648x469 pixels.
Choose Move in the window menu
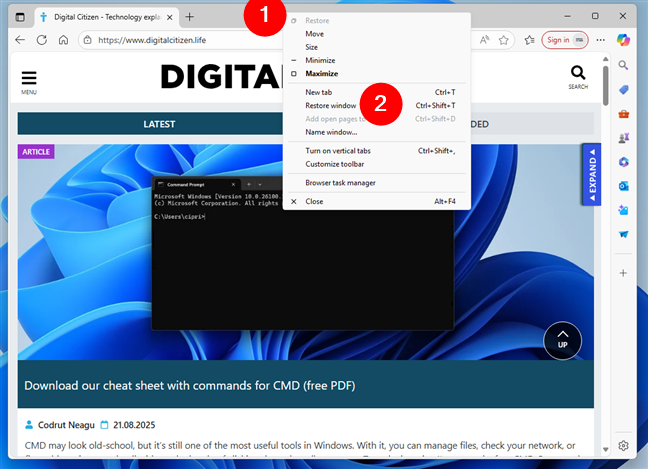click(377, 34)
